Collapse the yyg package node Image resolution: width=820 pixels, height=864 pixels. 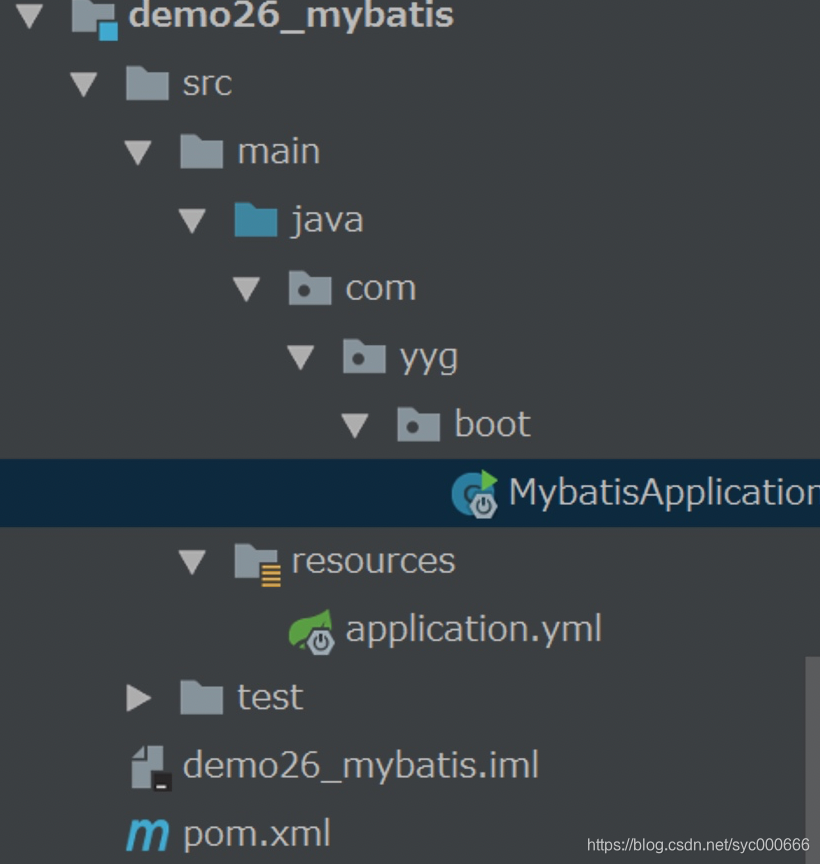301,356
